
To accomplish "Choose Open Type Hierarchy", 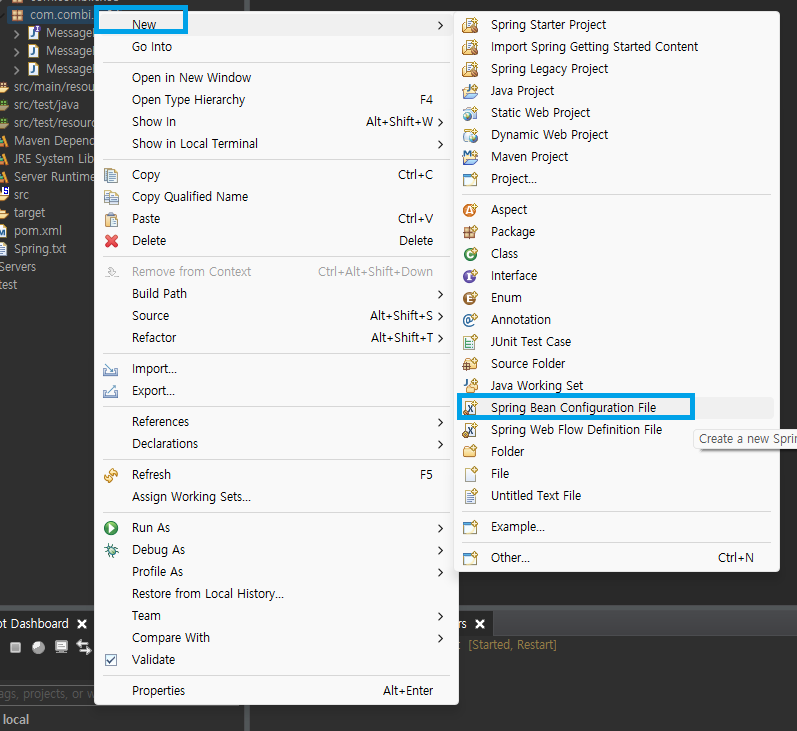I will 277,100.
